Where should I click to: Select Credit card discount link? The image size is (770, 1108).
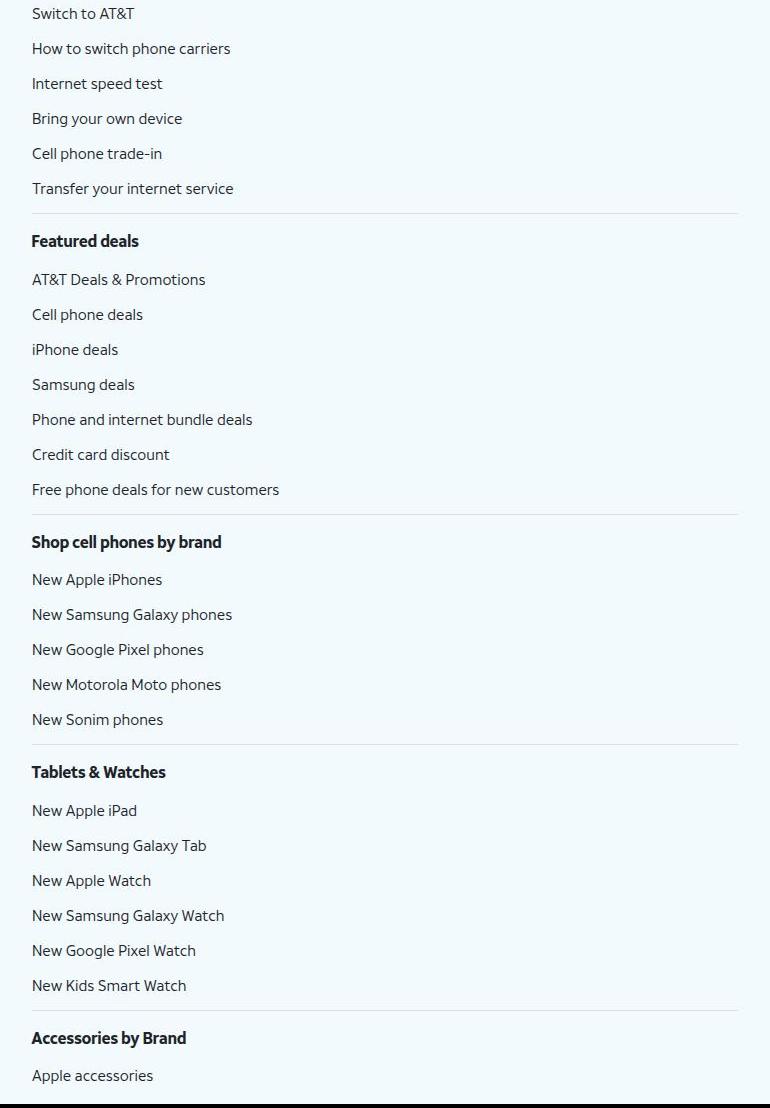(x=100, y=455)
